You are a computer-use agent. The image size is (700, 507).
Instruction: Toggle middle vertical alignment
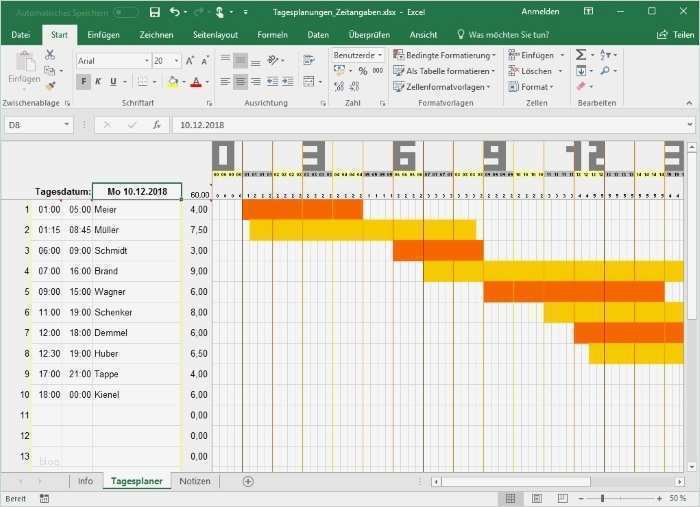tap(240, 60)
